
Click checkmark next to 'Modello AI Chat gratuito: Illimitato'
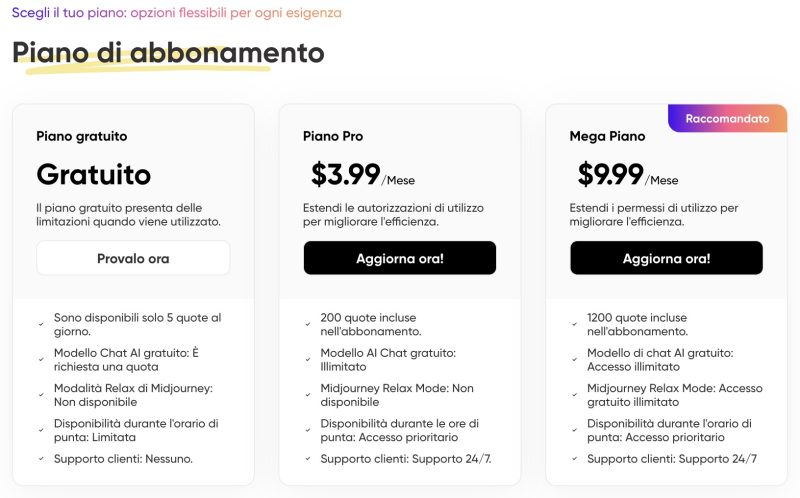307,359
